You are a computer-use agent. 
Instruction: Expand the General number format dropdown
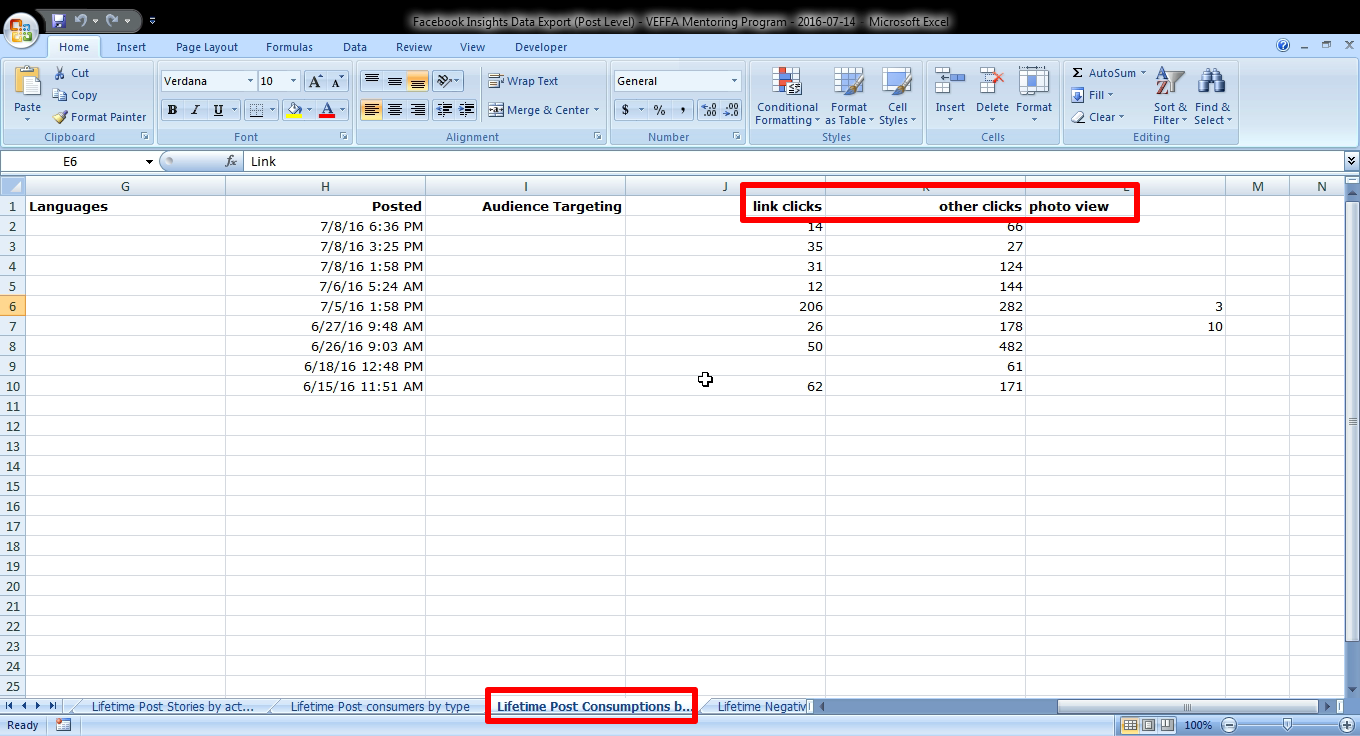733,81
